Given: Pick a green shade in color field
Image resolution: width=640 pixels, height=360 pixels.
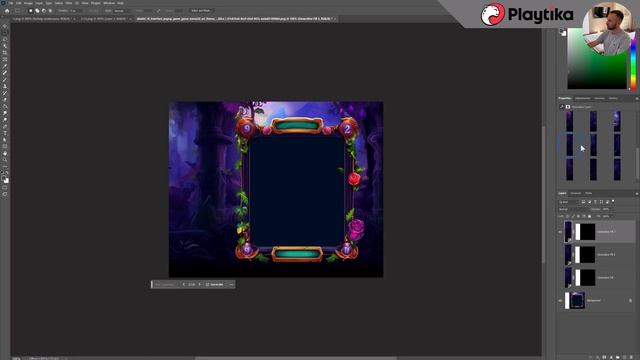Looking at the screenshot, I should tap(597, 58).
